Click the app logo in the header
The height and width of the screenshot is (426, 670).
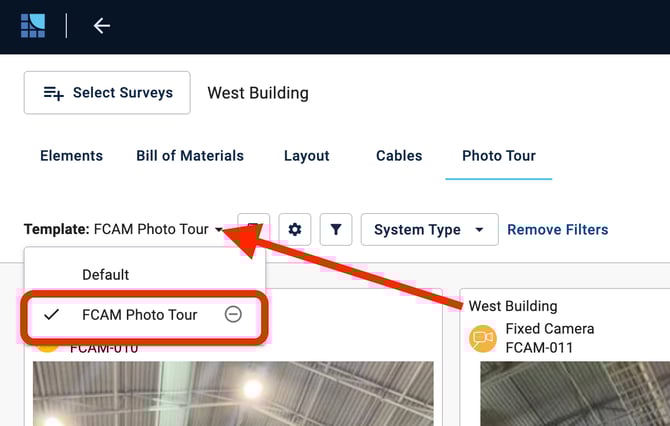pyautogui.click(x=33, y=26)
